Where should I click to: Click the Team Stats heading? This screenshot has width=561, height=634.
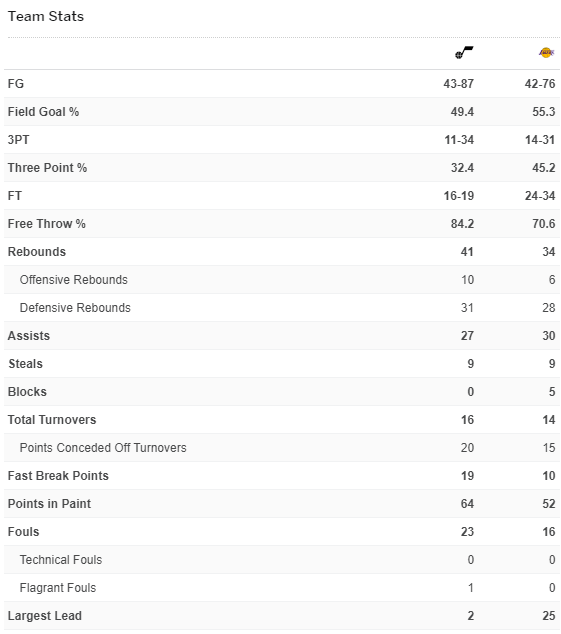pyautogui.click(x=46, y=16)
